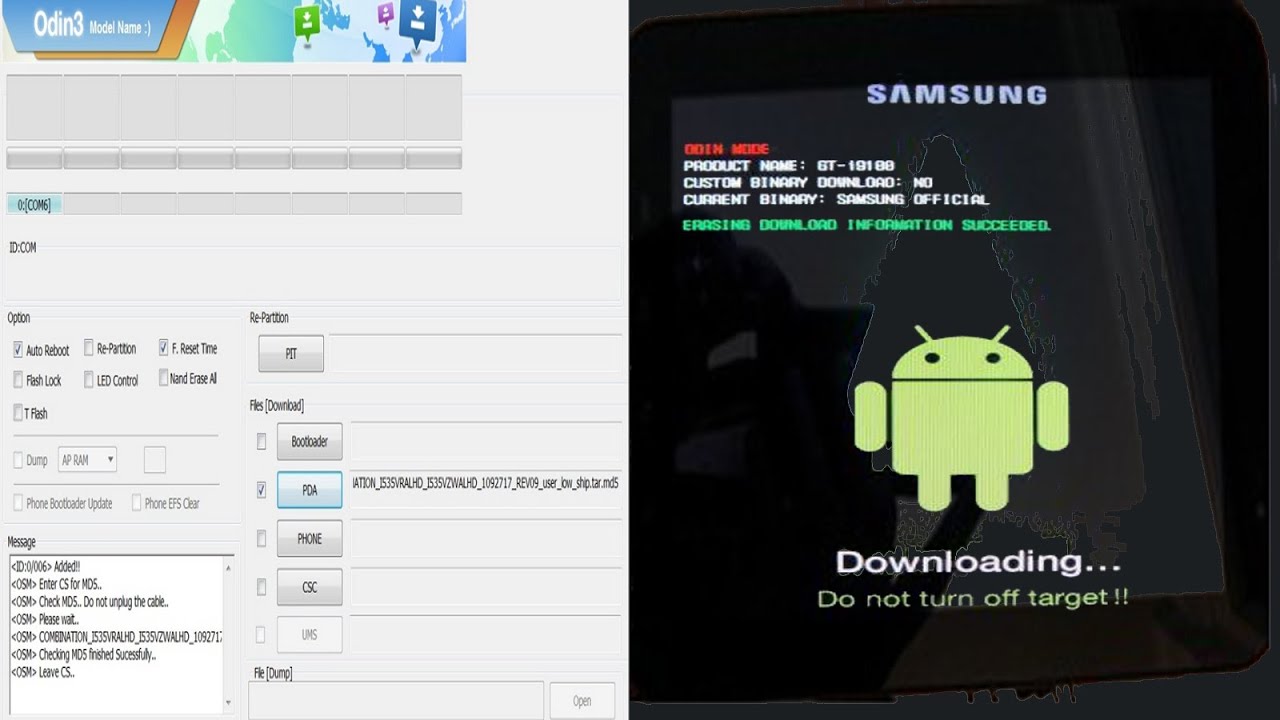Check the CSC file checkbox
1280x720 pixels.
pos(261,587)
